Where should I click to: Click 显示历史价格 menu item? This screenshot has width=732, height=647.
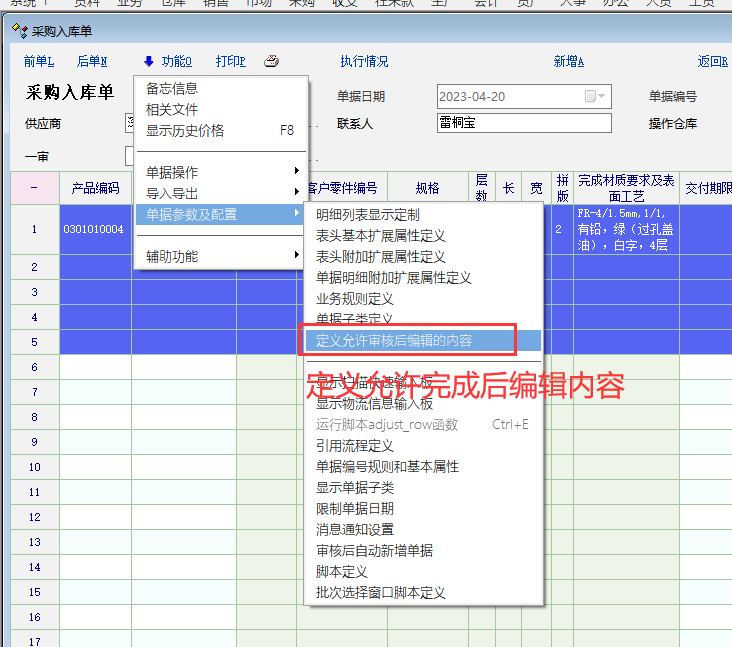coord(185,131)
